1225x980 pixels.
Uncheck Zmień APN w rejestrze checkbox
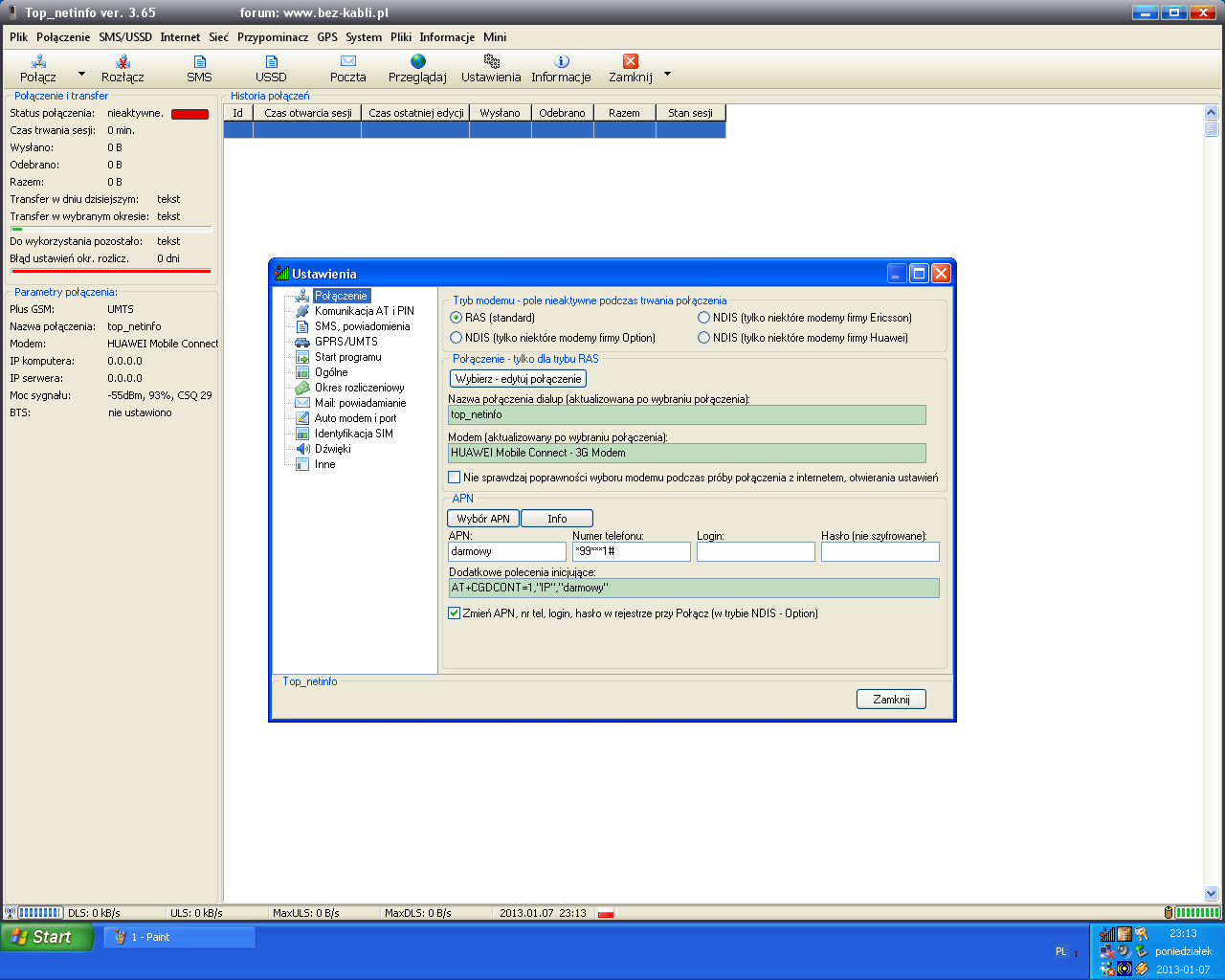(455, 613)
